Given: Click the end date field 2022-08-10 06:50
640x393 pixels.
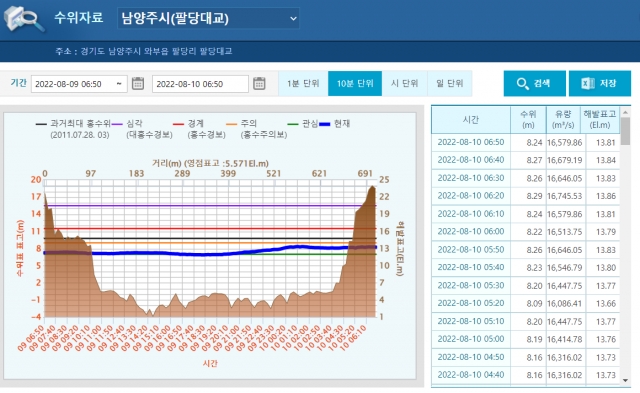Looking at the screenshot, I should [200, 84].
